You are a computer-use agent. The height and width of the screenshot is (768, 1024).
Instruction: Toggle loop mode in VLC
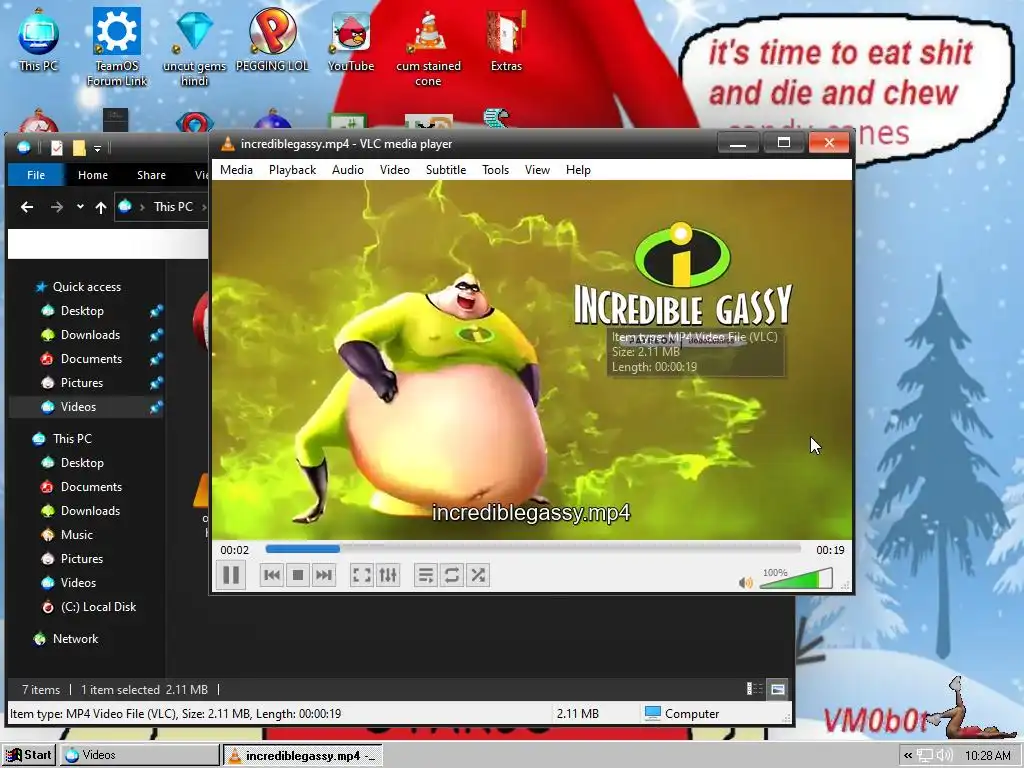click(x=451, y=575)
